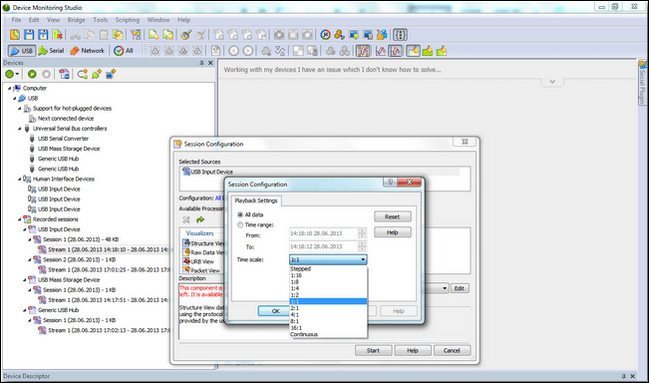Screen dimensions: 649x383
Task: Select USB Mass Storage Device under controllers
Action: pyautogui.click(x=69, y=149)
